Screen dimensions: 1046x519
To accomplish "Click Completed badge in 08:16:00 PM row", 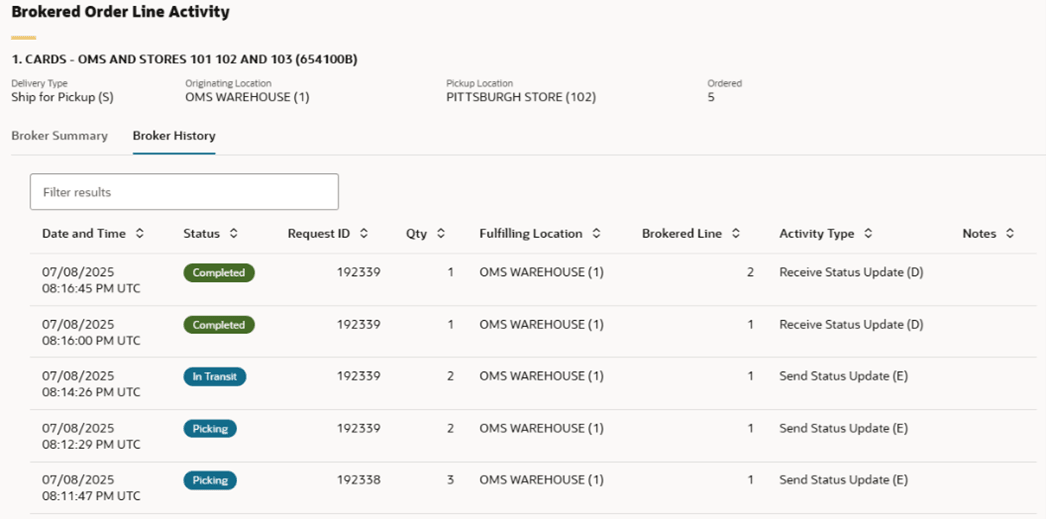I will coord(219,325).
